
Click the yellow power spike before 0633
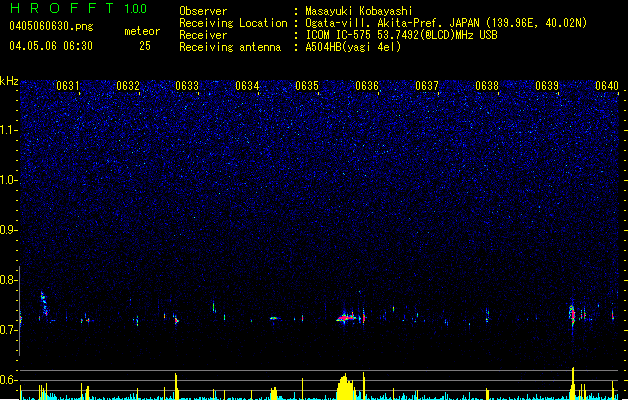click(176, 386)
